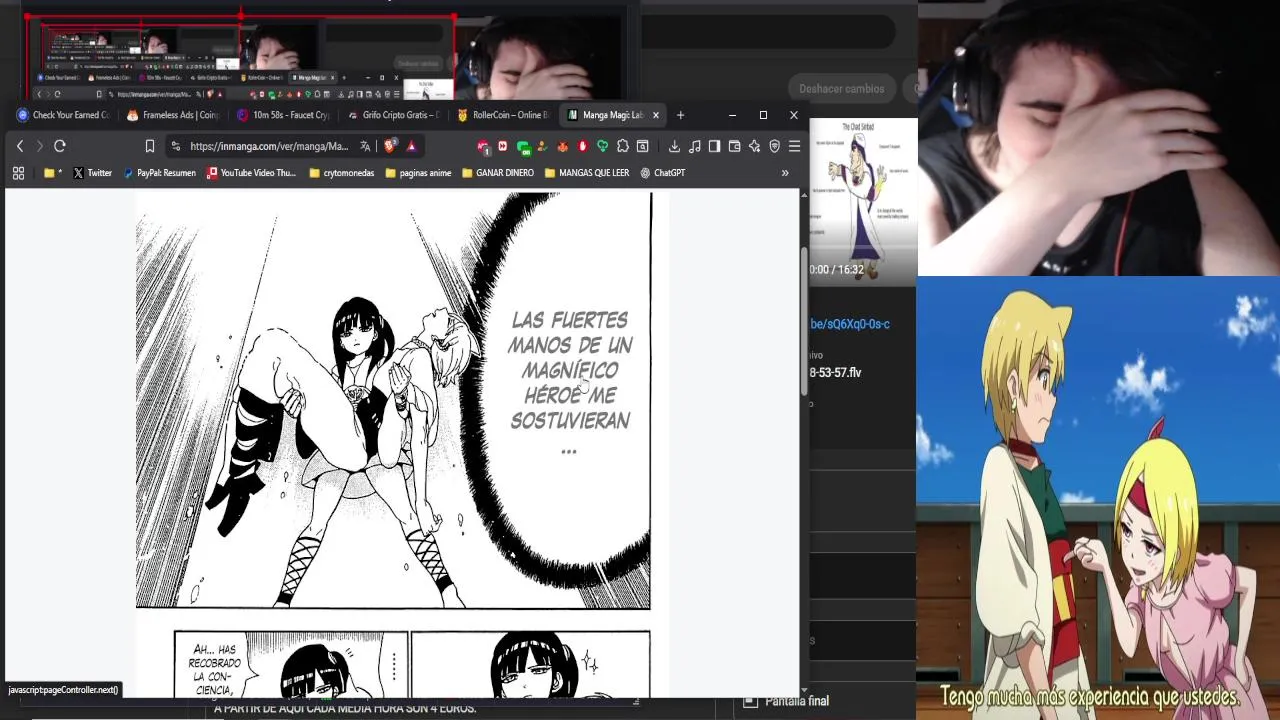
Task: Expand the MANGAS QUE LEER bookmark folder
Action: click(587, 173)
